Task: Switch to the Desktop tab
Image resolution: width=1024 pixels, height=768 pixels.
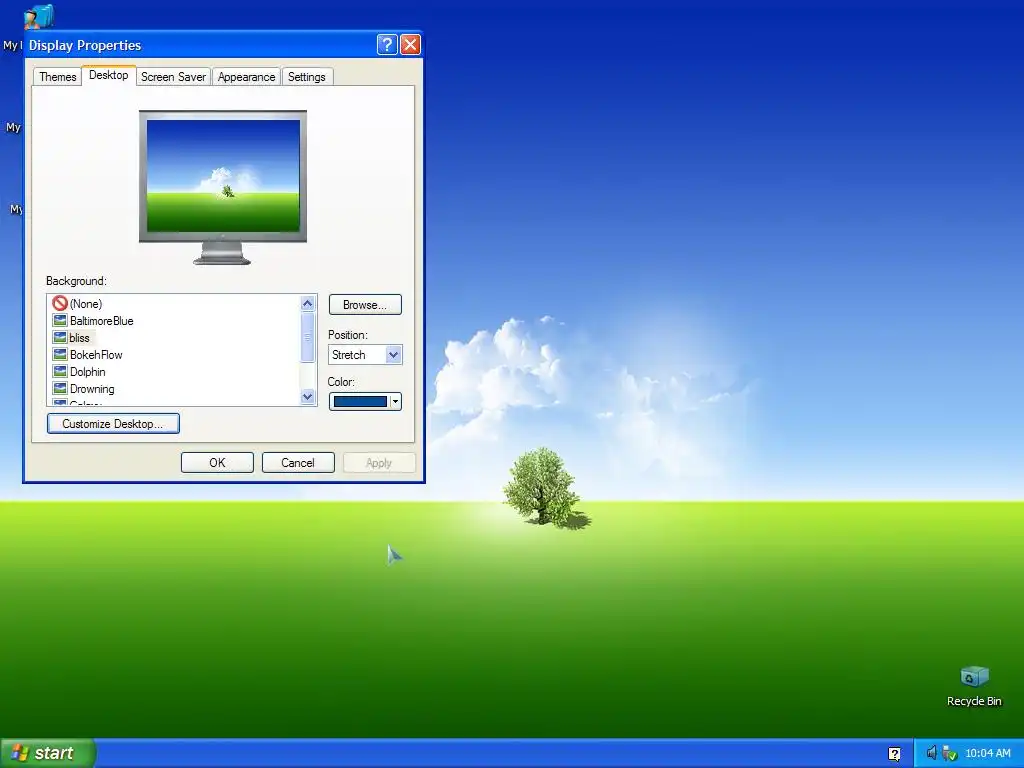Action: tap(108, 75)
